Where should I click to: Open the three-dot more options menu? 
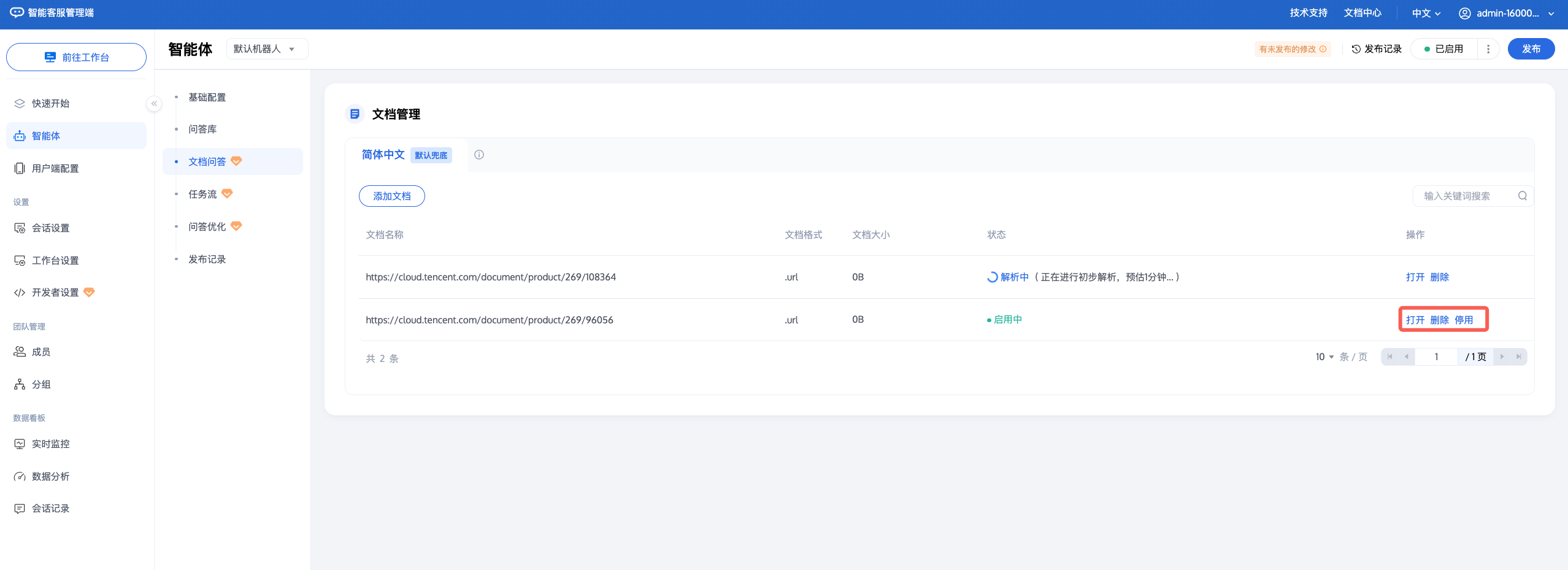[1488, 49]
